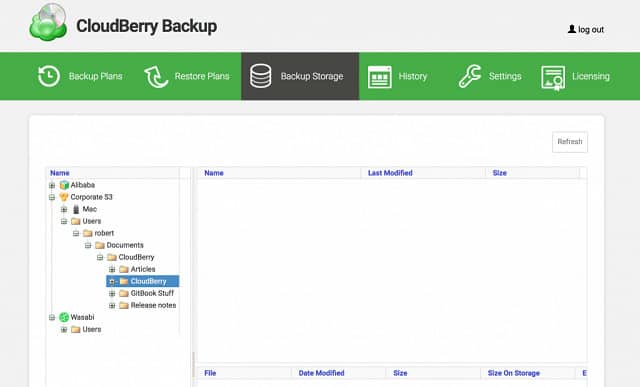Screen dimensions: 640x387
Task: Click the Settings wrench icon
Action: (470, 76)
